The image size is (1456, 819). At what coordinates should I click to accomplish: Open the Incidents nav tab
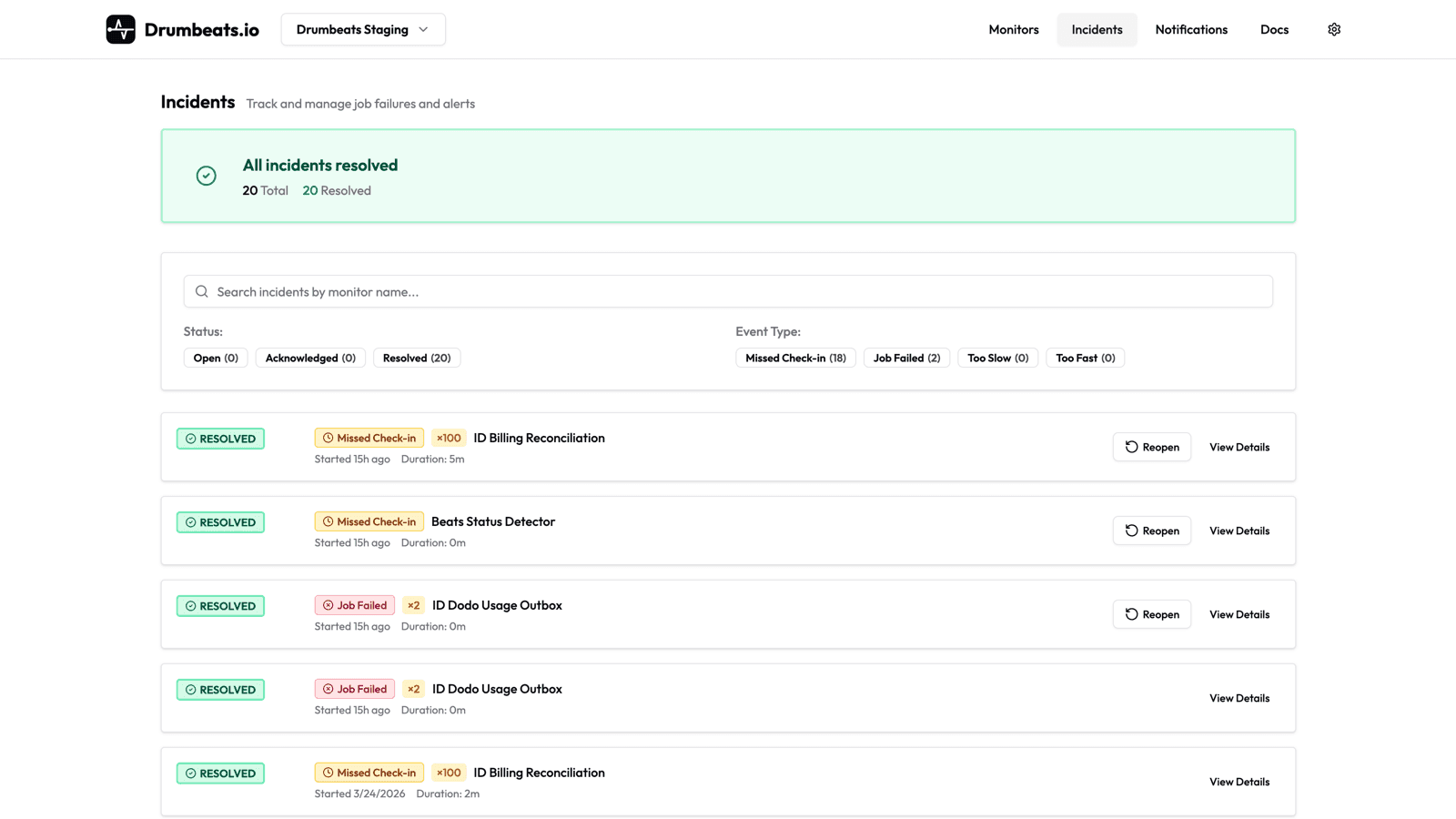point(1097,29)
